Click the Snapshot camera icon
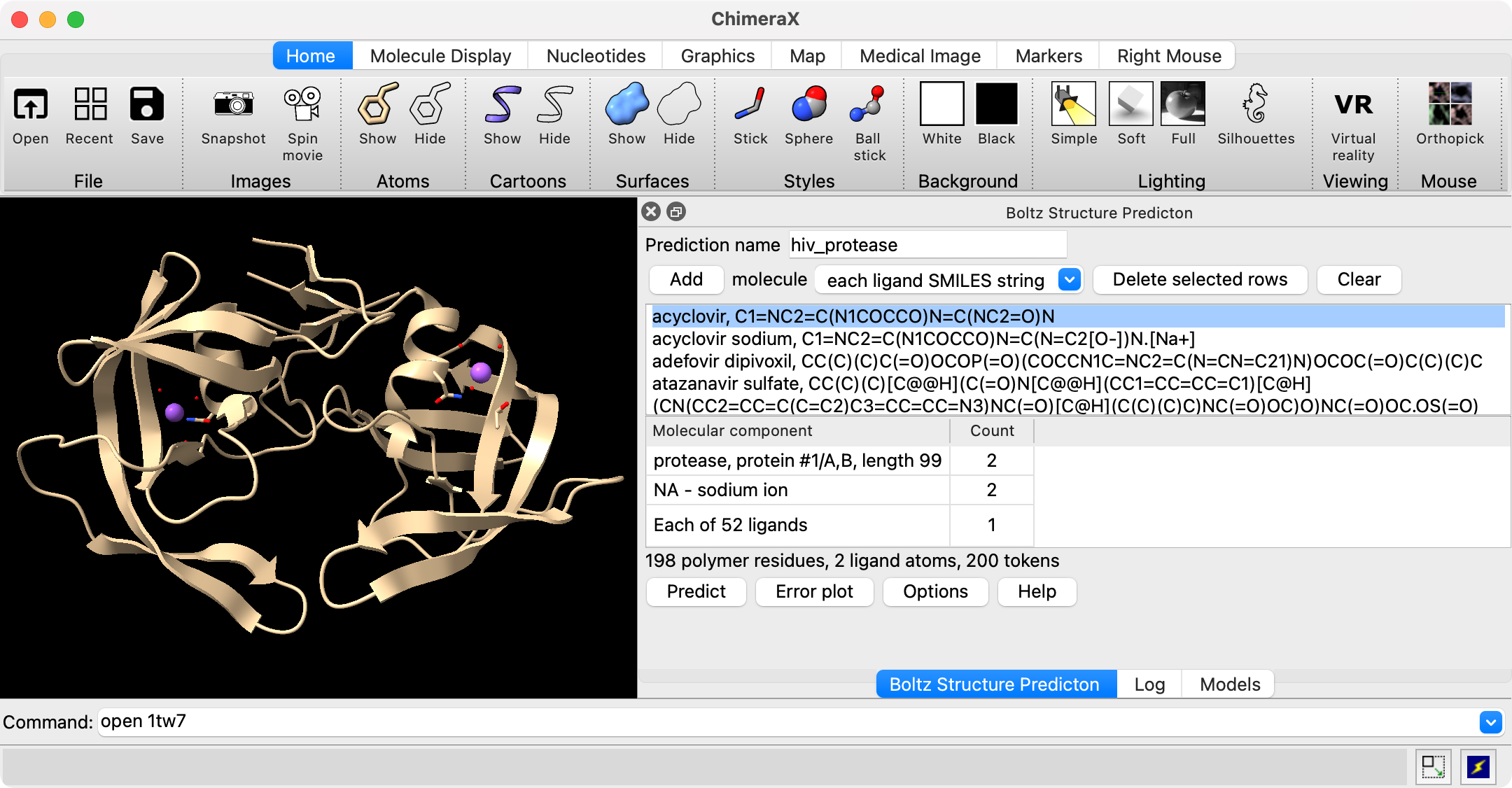The width and height of the screenshot is (1512, 788). pos(233,105)
